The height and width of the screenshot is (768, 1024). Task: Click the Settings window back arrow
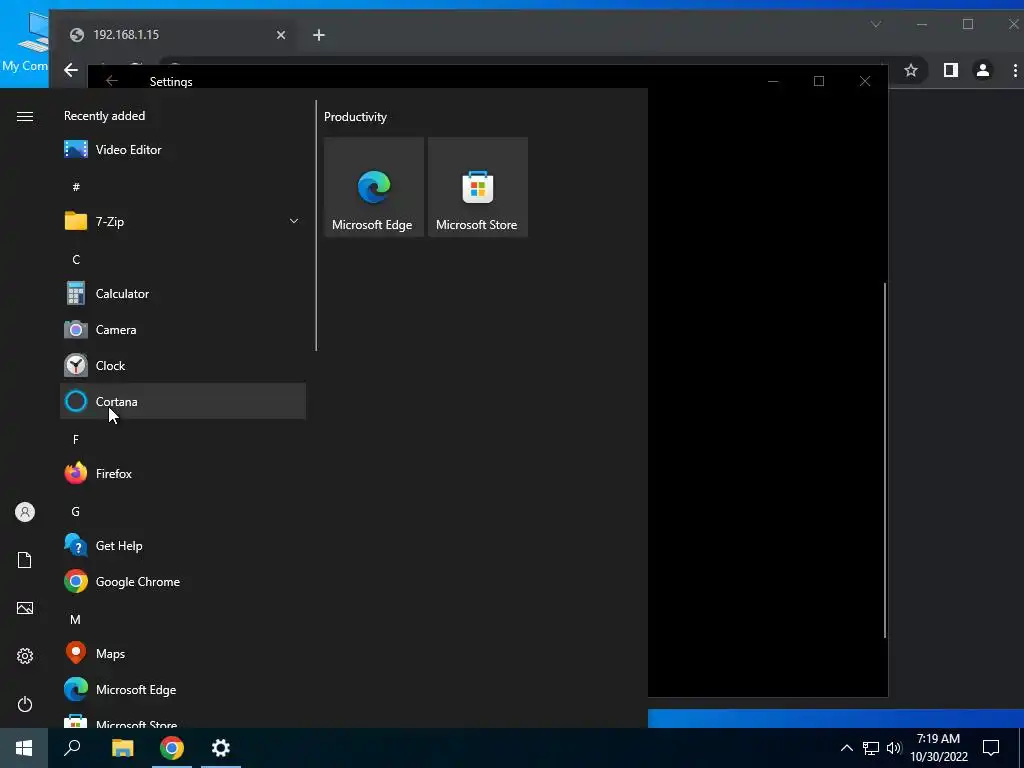point(112,80)
